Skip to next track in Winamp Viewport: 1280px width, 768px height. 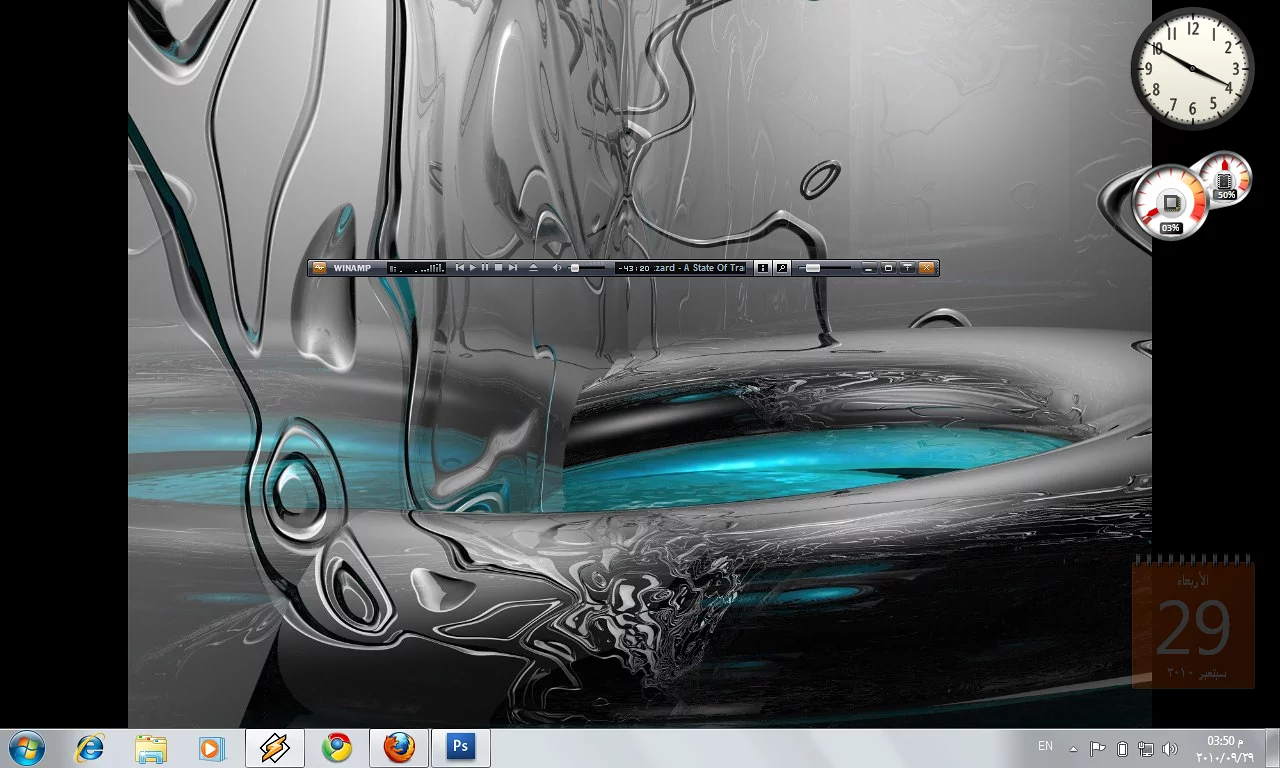click(512, 268)
